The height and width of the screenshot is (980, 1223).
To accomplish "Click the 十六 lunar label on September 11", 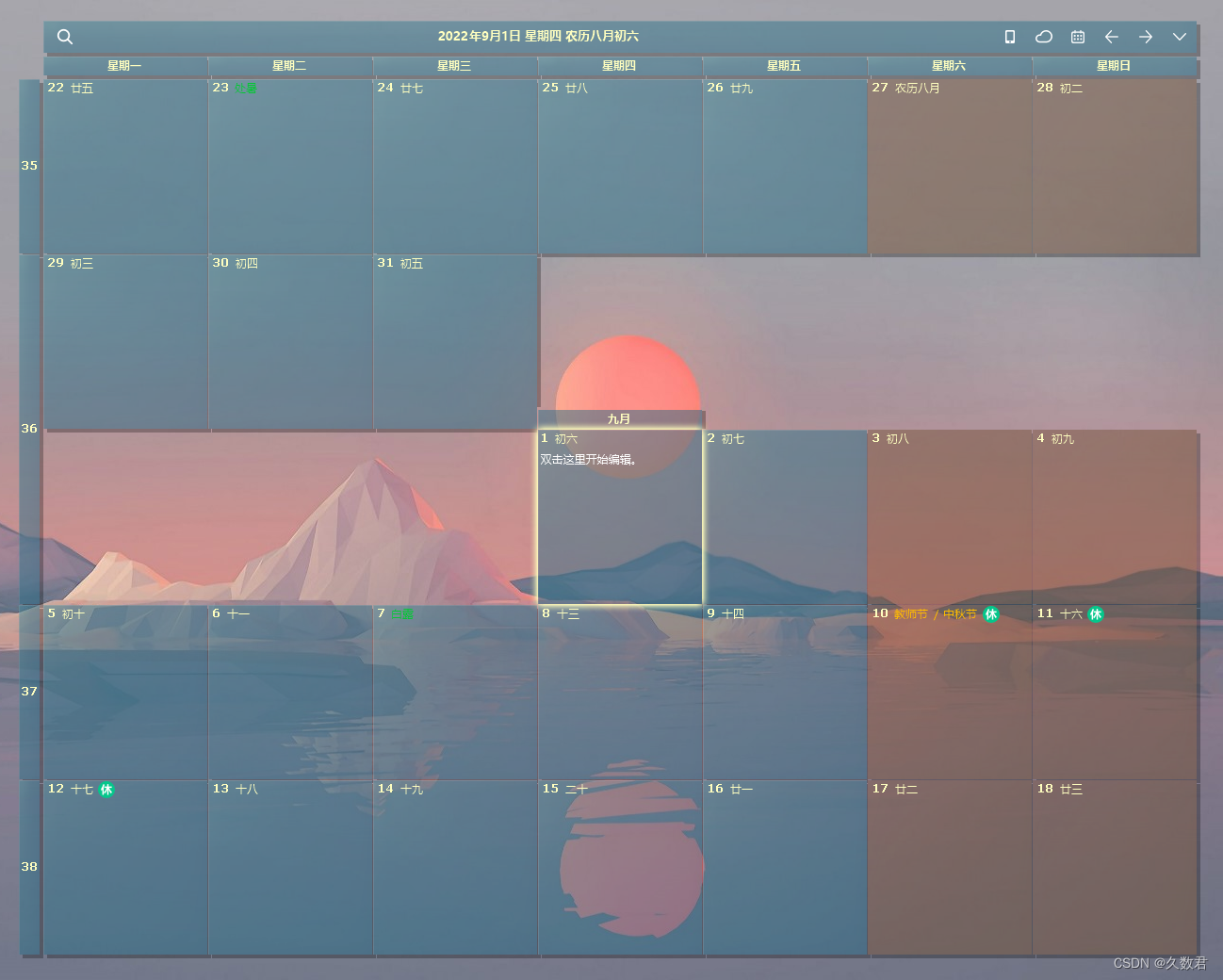I will (x=1071, y=614).
